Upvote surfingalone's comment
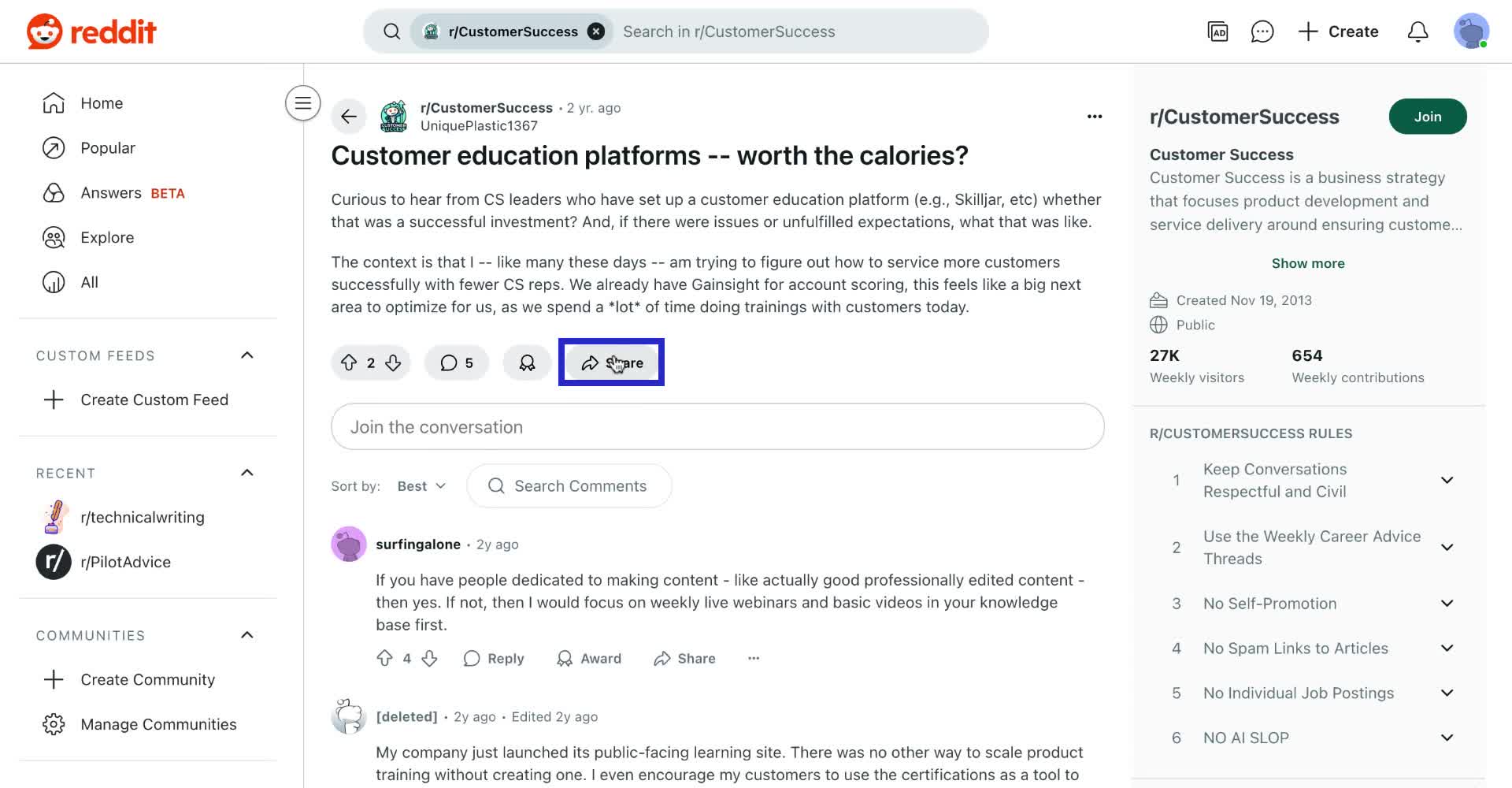Screen dimensions: 1512x788 point(384,658)
